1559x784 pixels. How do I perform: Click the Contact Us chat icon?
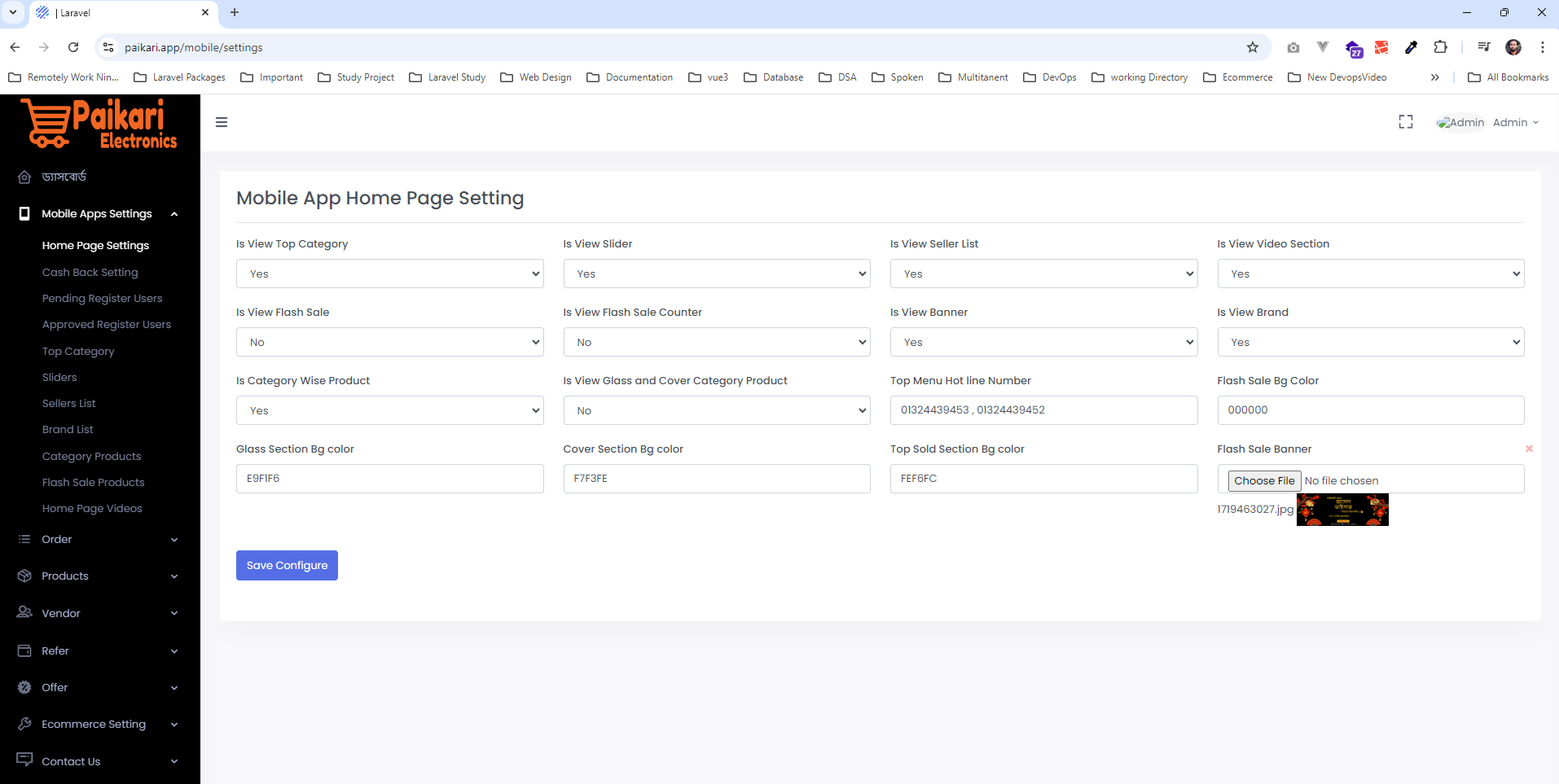pyautogui.click(x=24, y=760)
